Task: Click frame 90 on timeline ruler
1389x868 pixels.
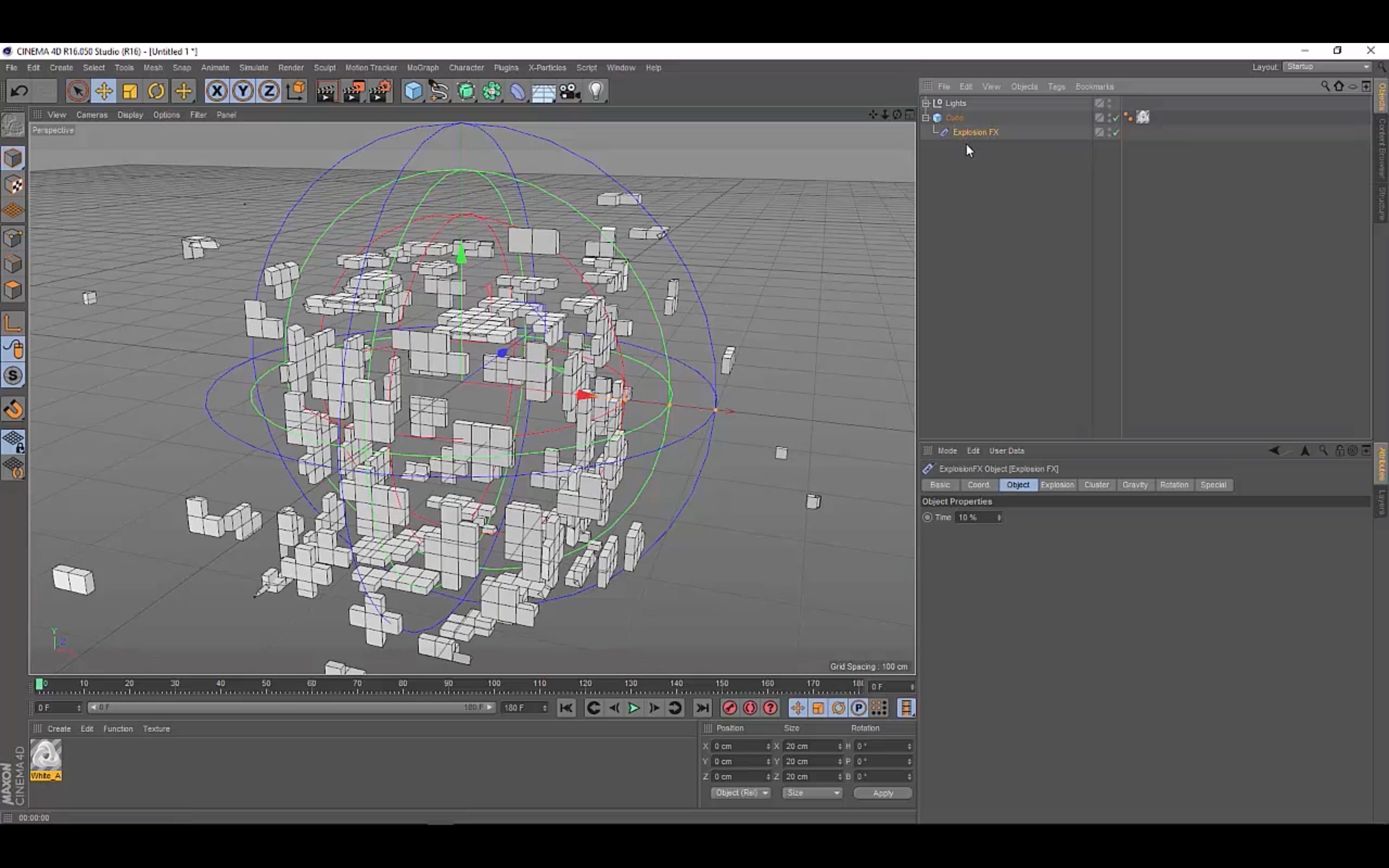Action: [x=448, y=684]
